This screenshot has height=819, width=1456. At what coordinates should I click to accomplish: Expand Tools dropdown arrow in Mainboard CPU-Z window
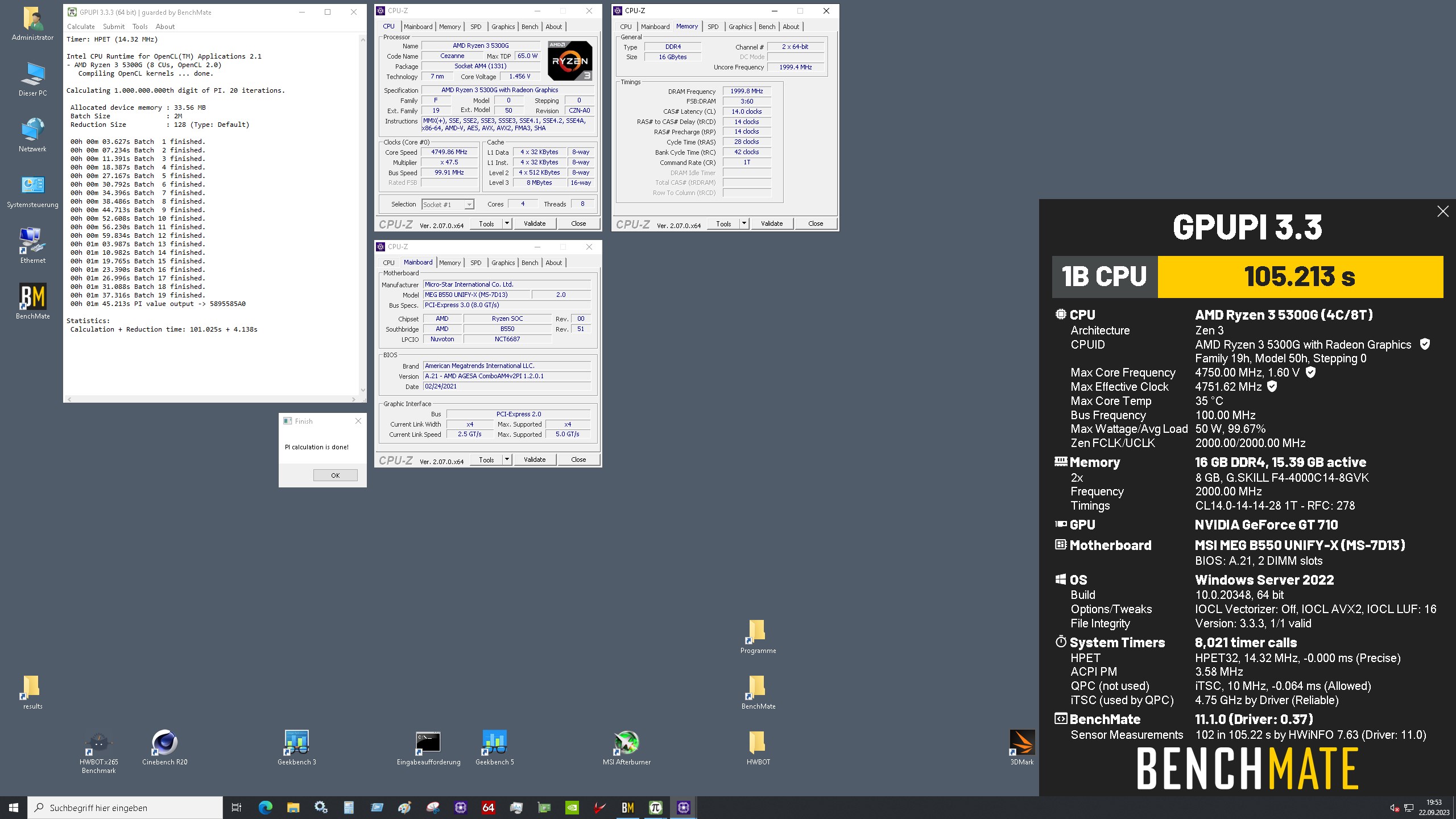click(x=507, y=460)
